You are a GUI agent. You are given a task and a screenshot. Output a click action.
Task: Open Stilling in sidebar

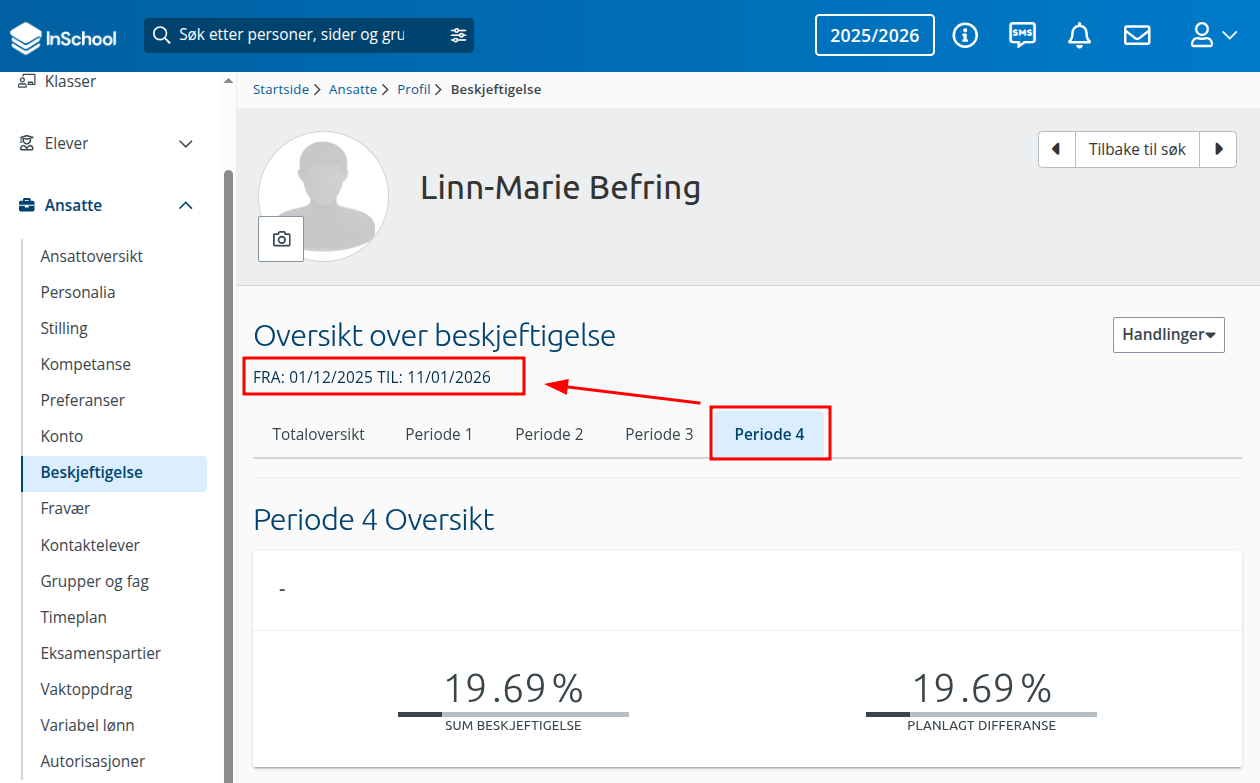[x=64, y=328]
